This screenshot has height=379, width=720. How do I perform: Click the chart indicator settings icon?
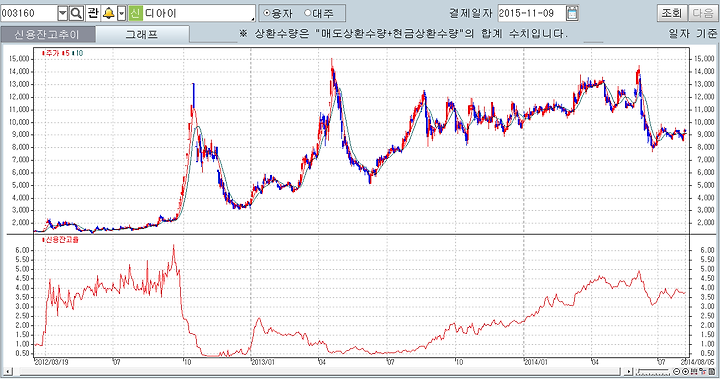(702, 371)
